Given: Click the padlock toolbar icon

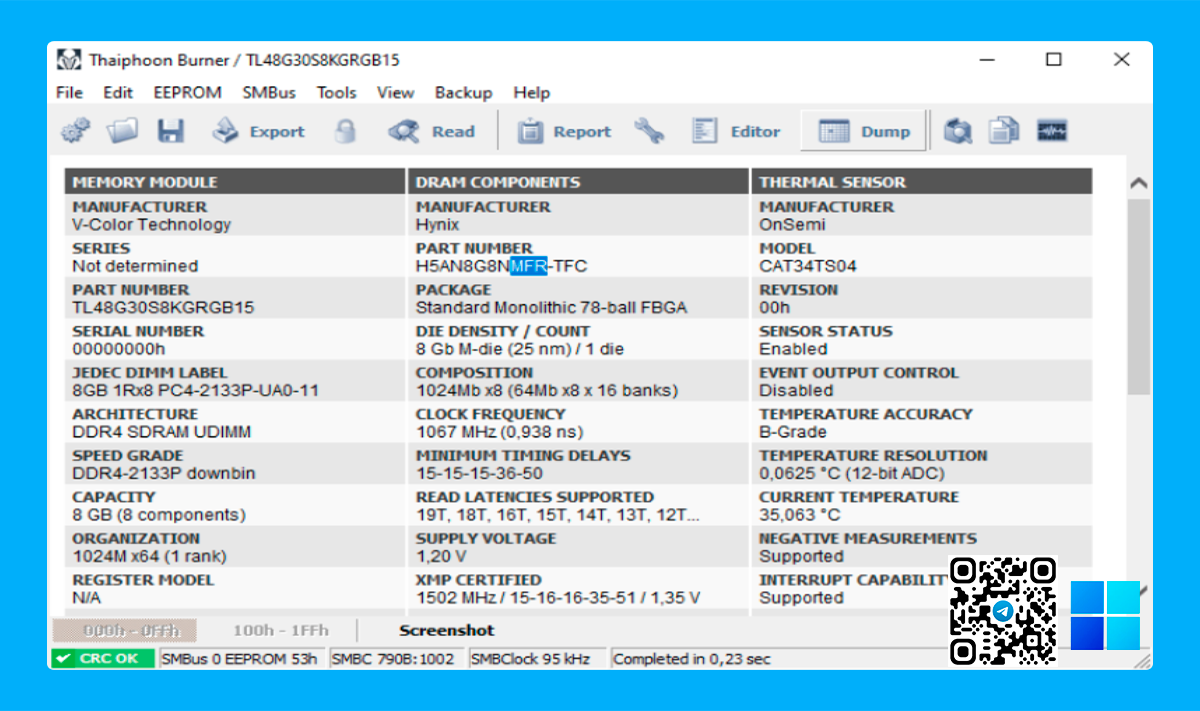Looking at the screenshot, I should pyautogui.click(x=345, y=131).
